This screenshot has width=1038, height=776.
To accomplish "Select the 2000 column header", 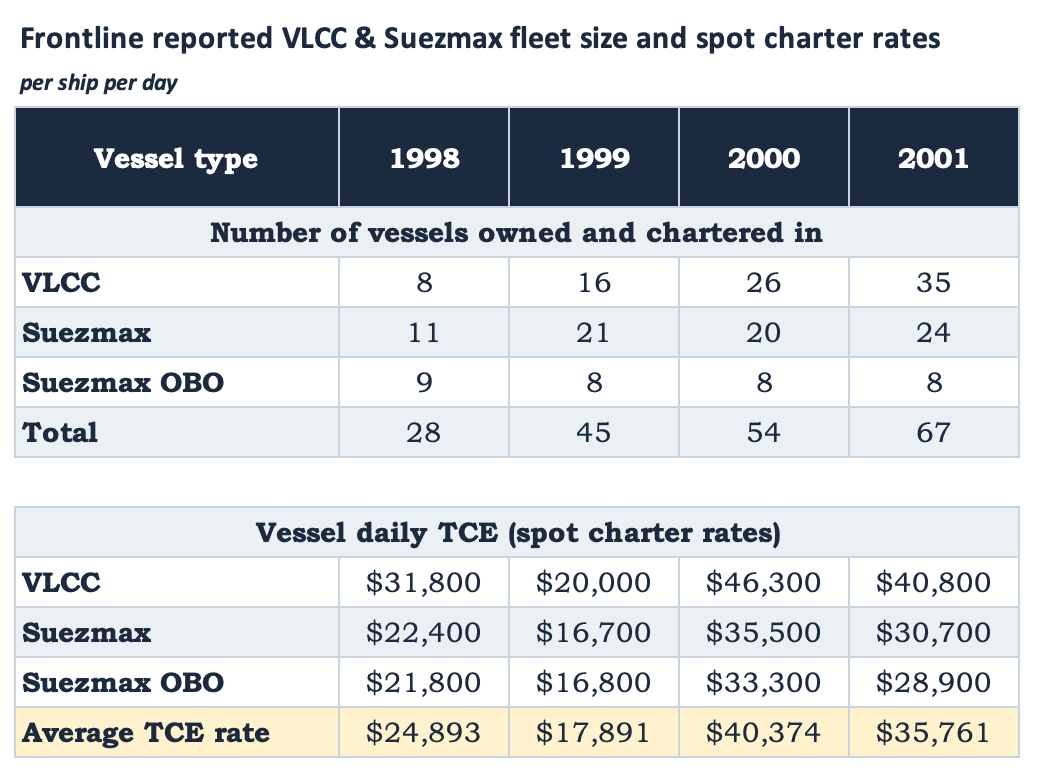I will click(x=764, y=158).
